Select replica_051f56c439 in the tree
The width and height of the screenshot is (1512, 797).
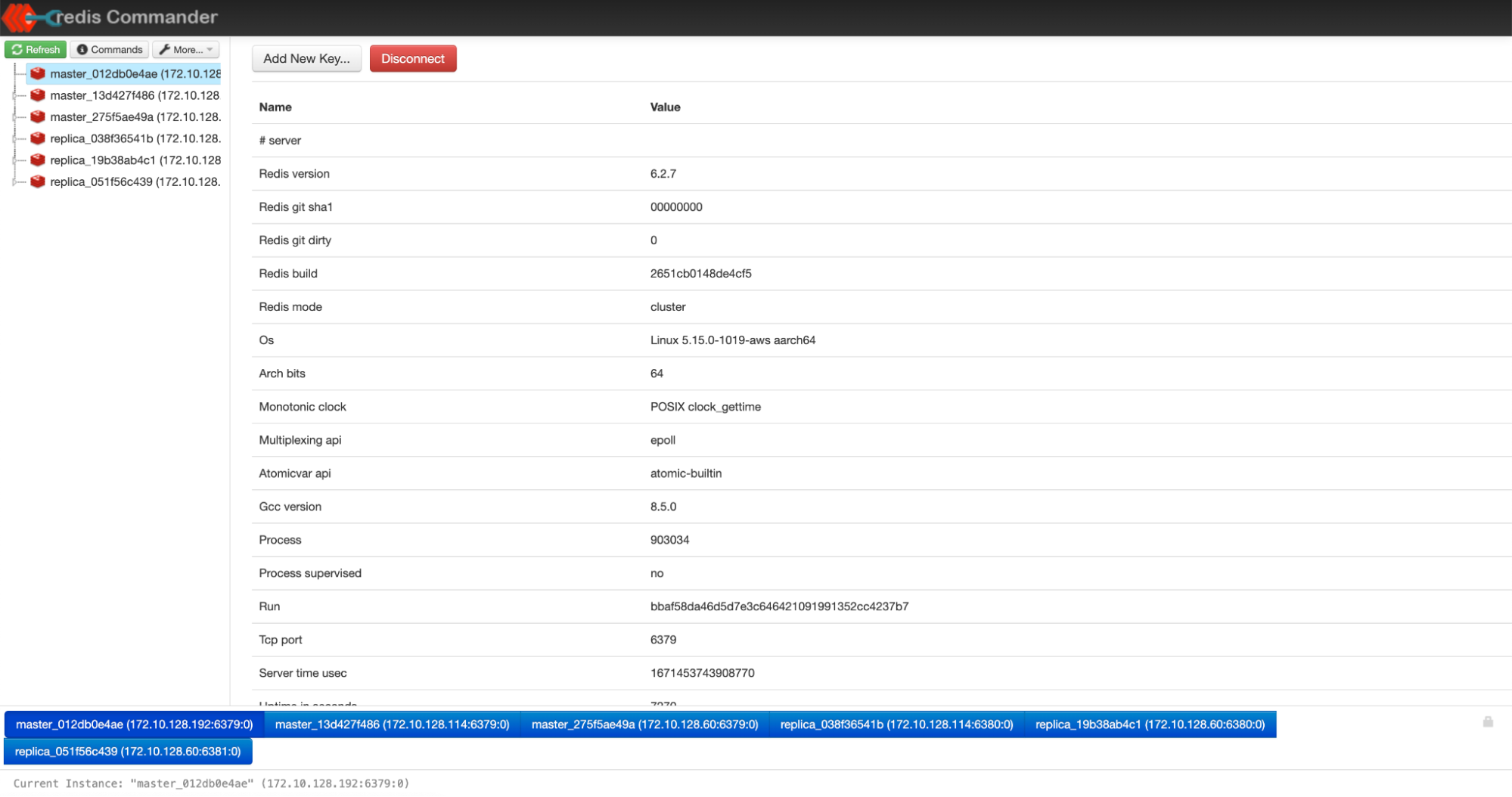click(x=135, y=181)
